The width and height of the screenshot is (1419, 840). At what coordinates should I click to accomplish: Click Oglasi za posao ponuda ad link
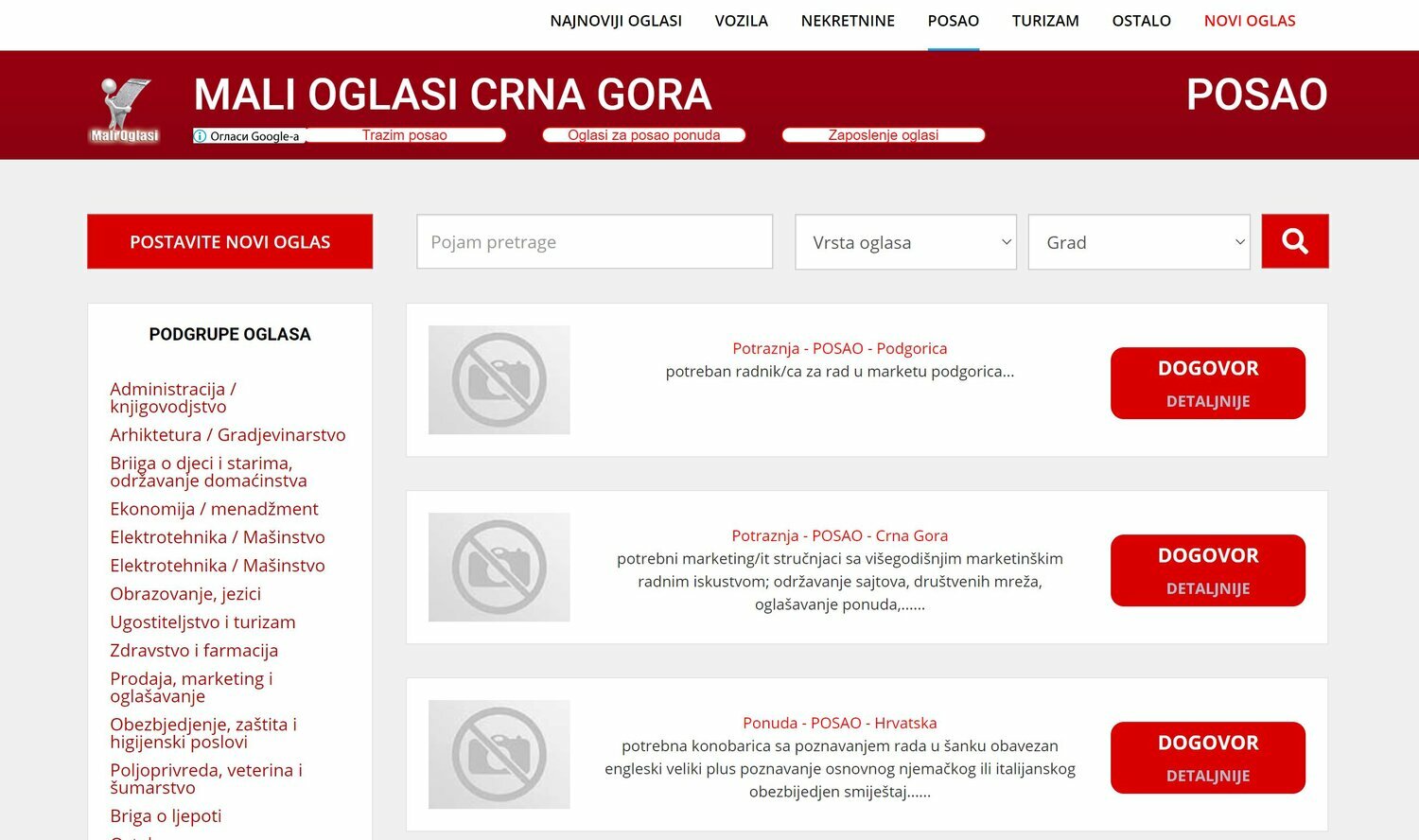(x=644, y=135)
